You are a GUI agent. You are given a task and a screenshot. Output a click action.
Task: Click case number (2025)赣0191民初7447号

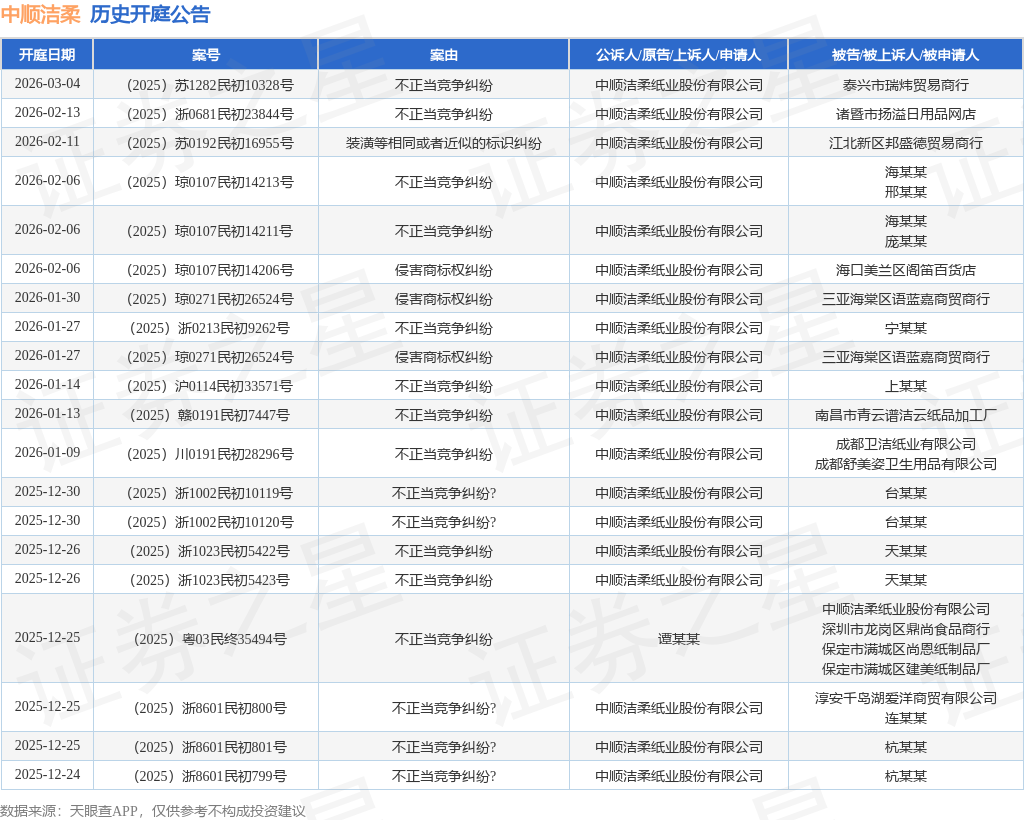(210, 415)
